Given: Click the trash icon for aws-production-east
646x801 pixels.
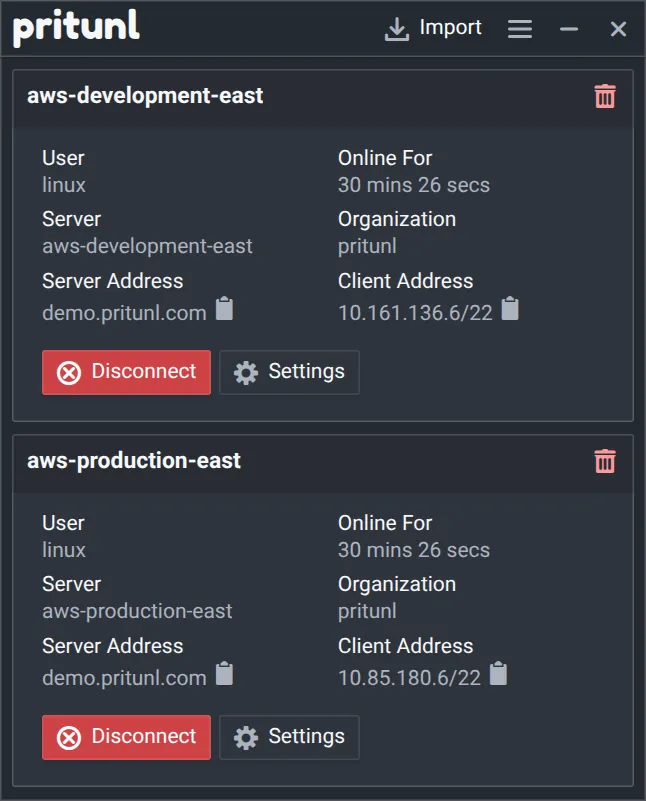Looking at the screenshot, I should point(604,462).
